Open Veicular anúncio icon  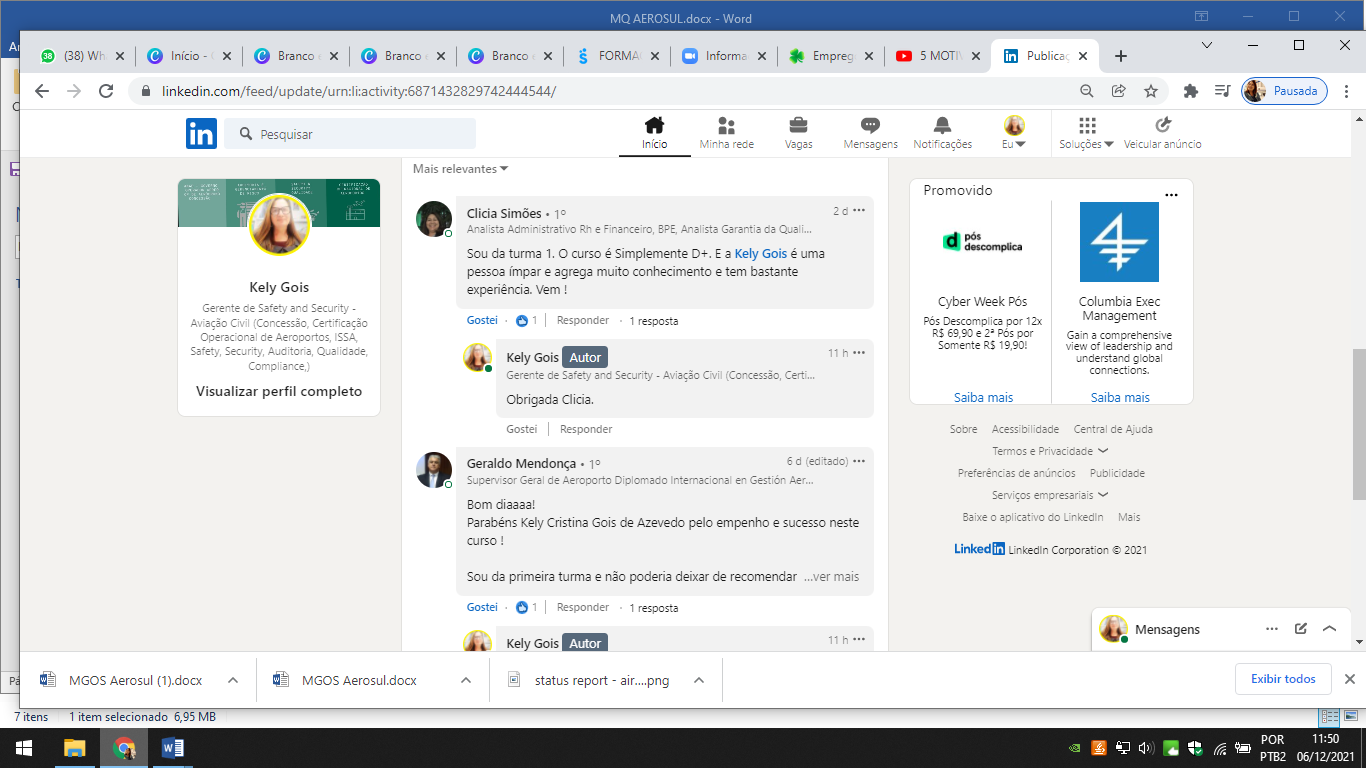1163,125
